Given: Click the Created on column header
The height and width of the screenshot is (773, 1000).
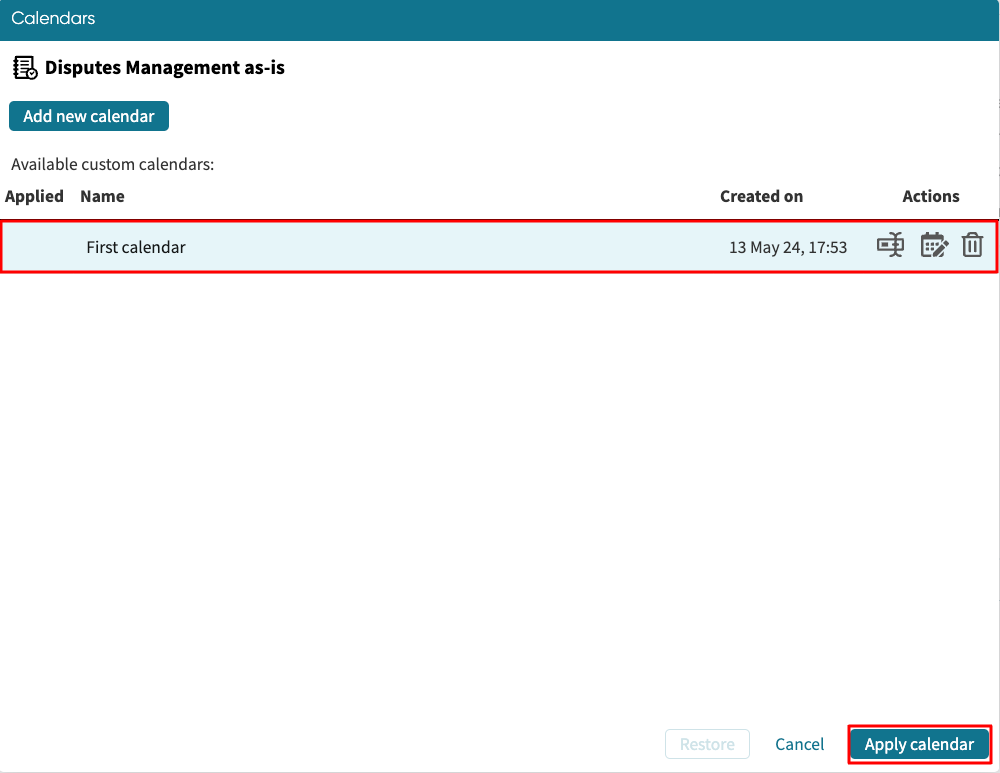Looking at the screenshot, I should click(761, 196).
